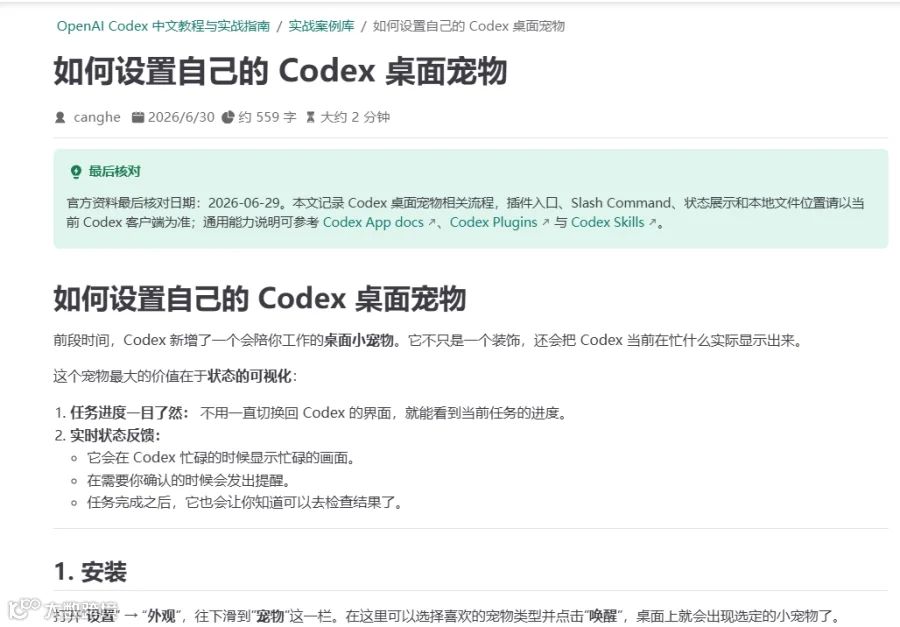Open the OpenAI Codex 中文教程与实战指南 breadcrumb link
900x627 pixels.
click(163, 26)
